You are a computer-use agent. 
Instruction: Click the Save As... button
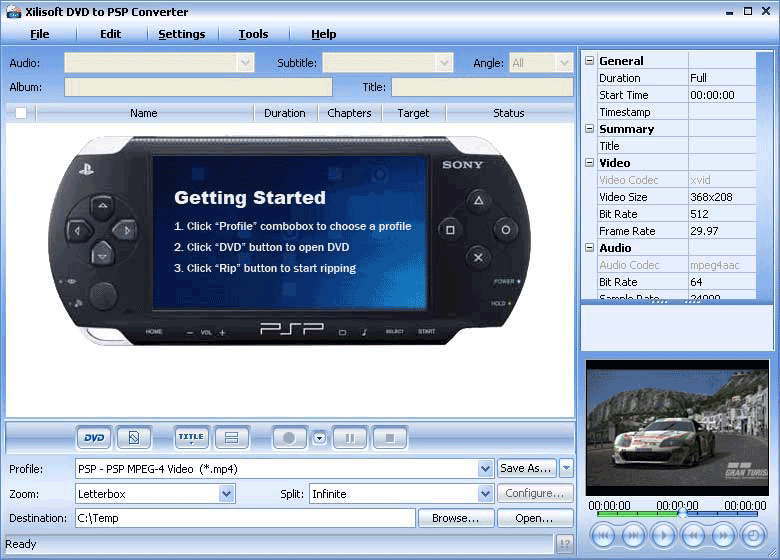tap(526, 468)
